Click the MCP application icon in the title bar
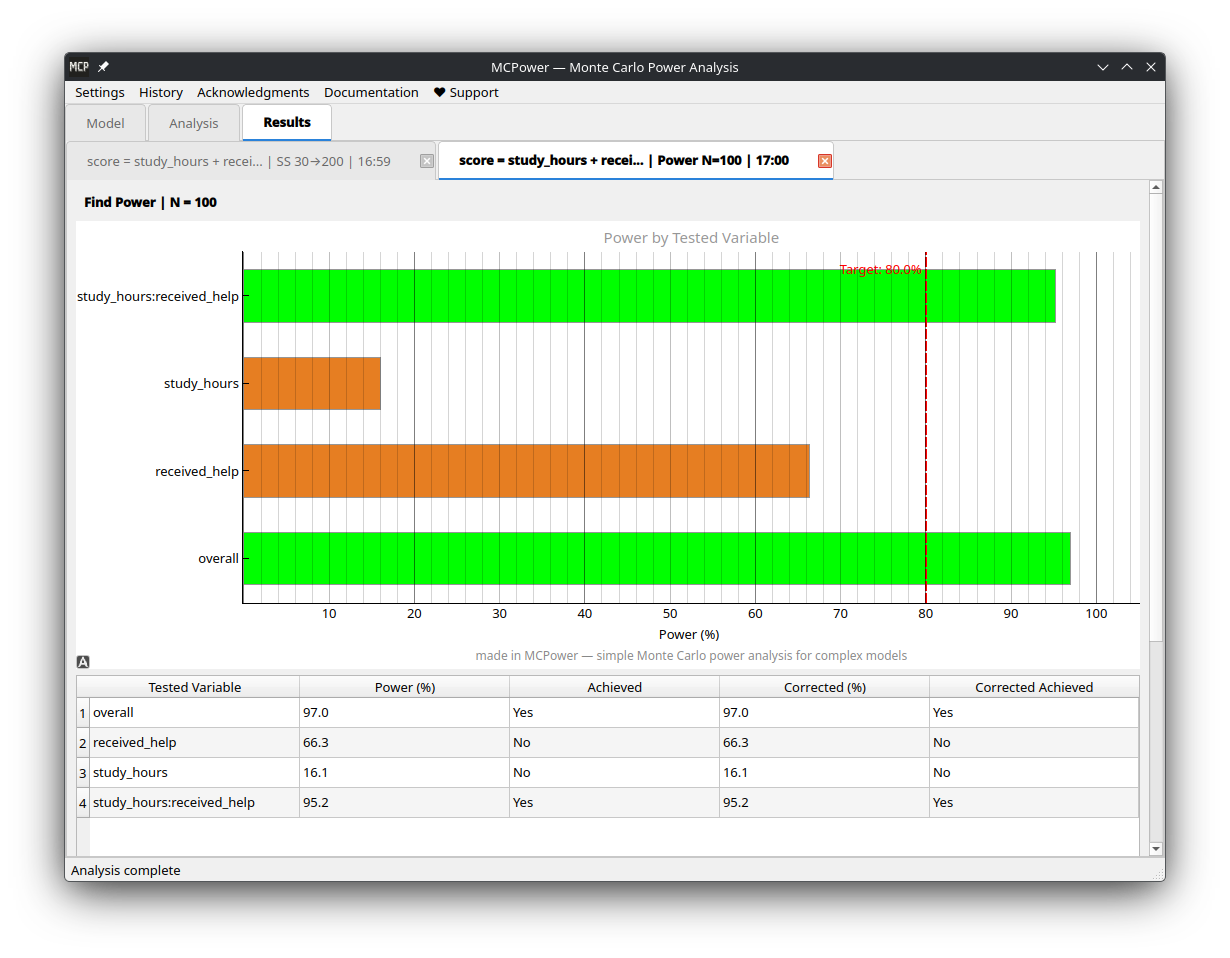This screenshot has width=1230, height=958. click(79, 66)
